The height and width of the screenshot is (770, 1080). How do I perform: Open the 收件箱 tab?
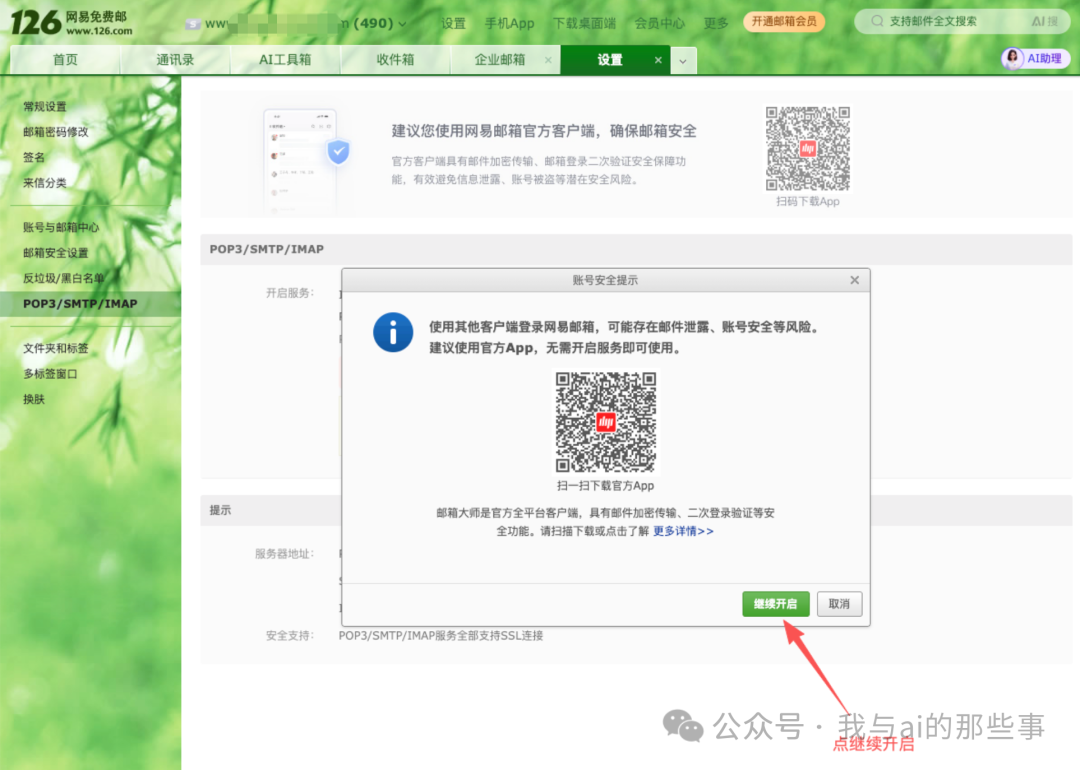coord(395,60)
